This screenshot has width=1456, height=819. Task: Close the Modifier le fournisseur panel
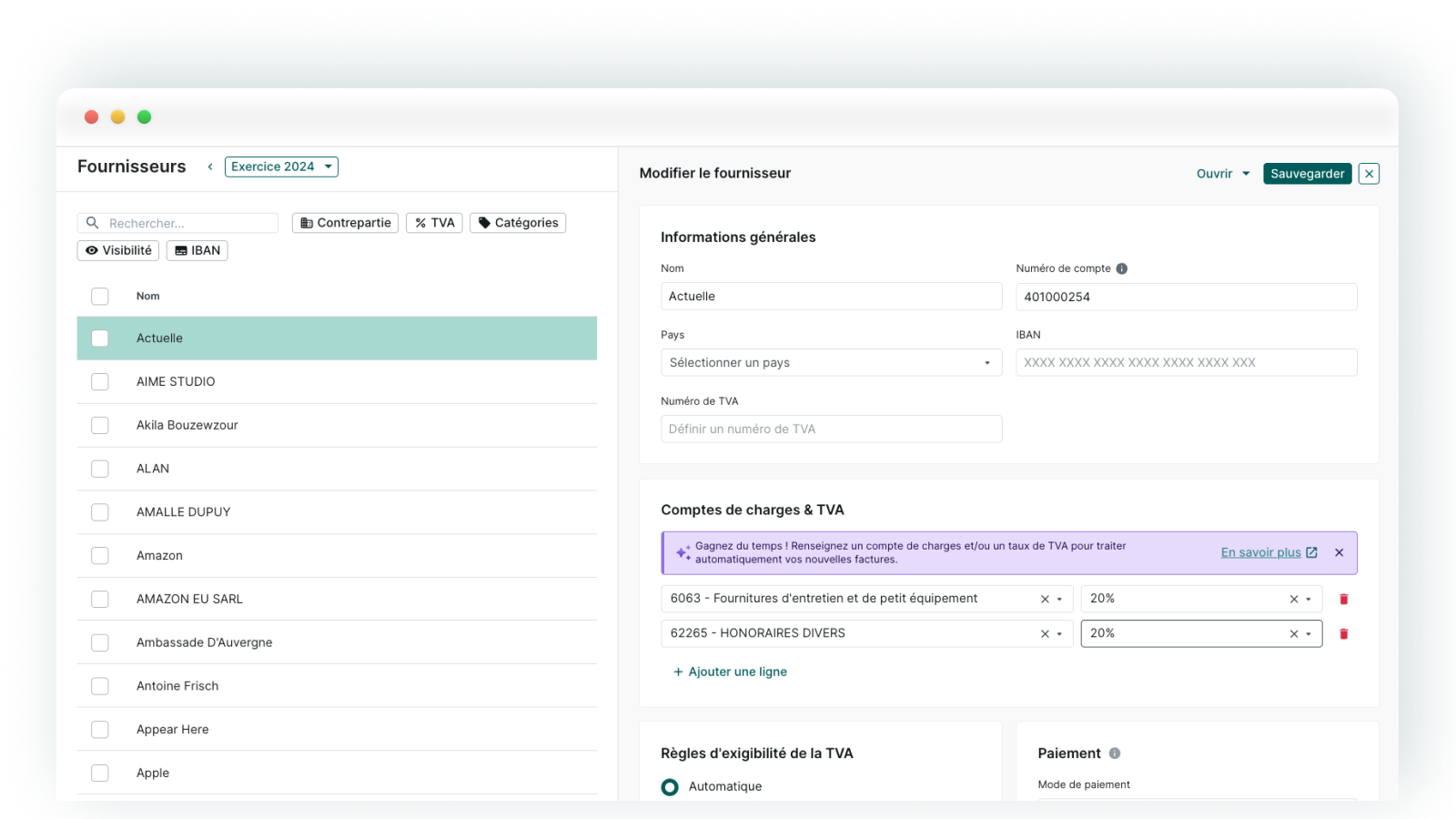[x=1369, y=174]
